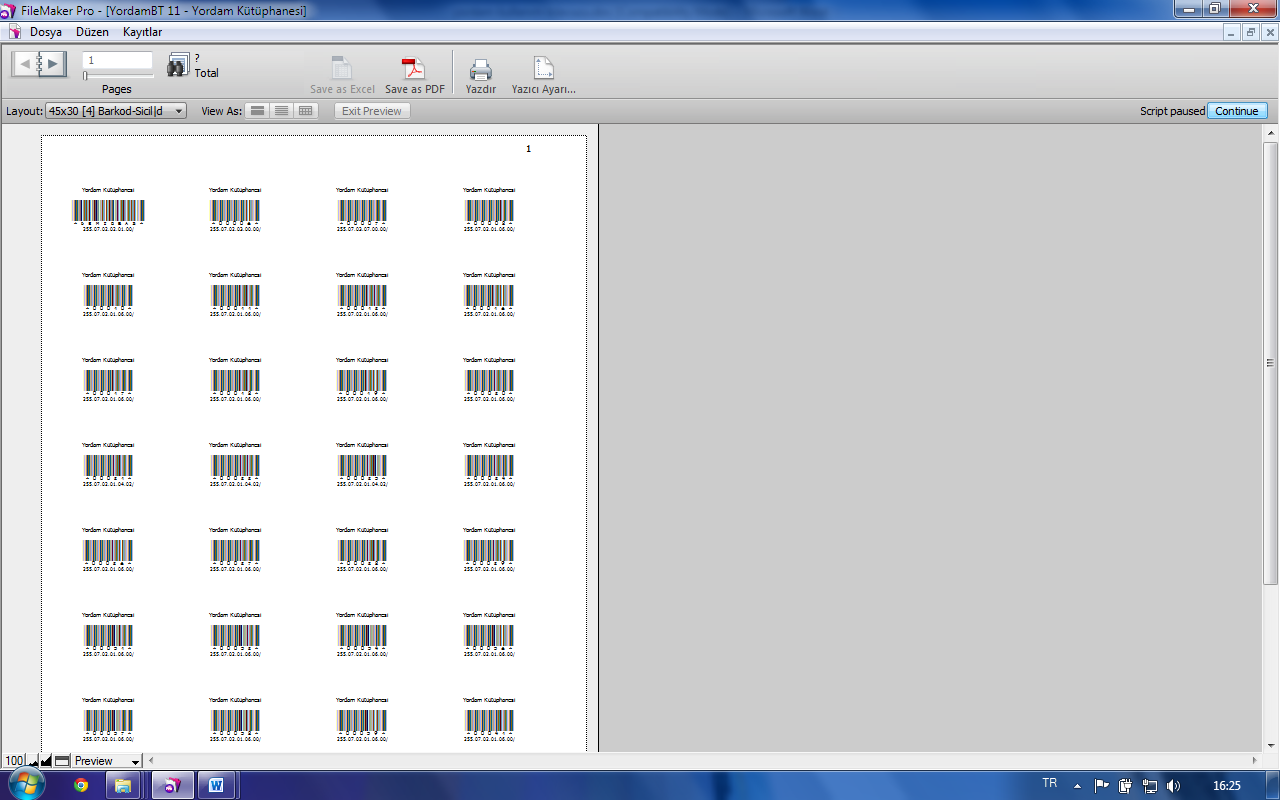The height and width of the screenshot is (800, 1280).
Task: Click the FileMaker Pro taskbar icon
Action: 171,785
